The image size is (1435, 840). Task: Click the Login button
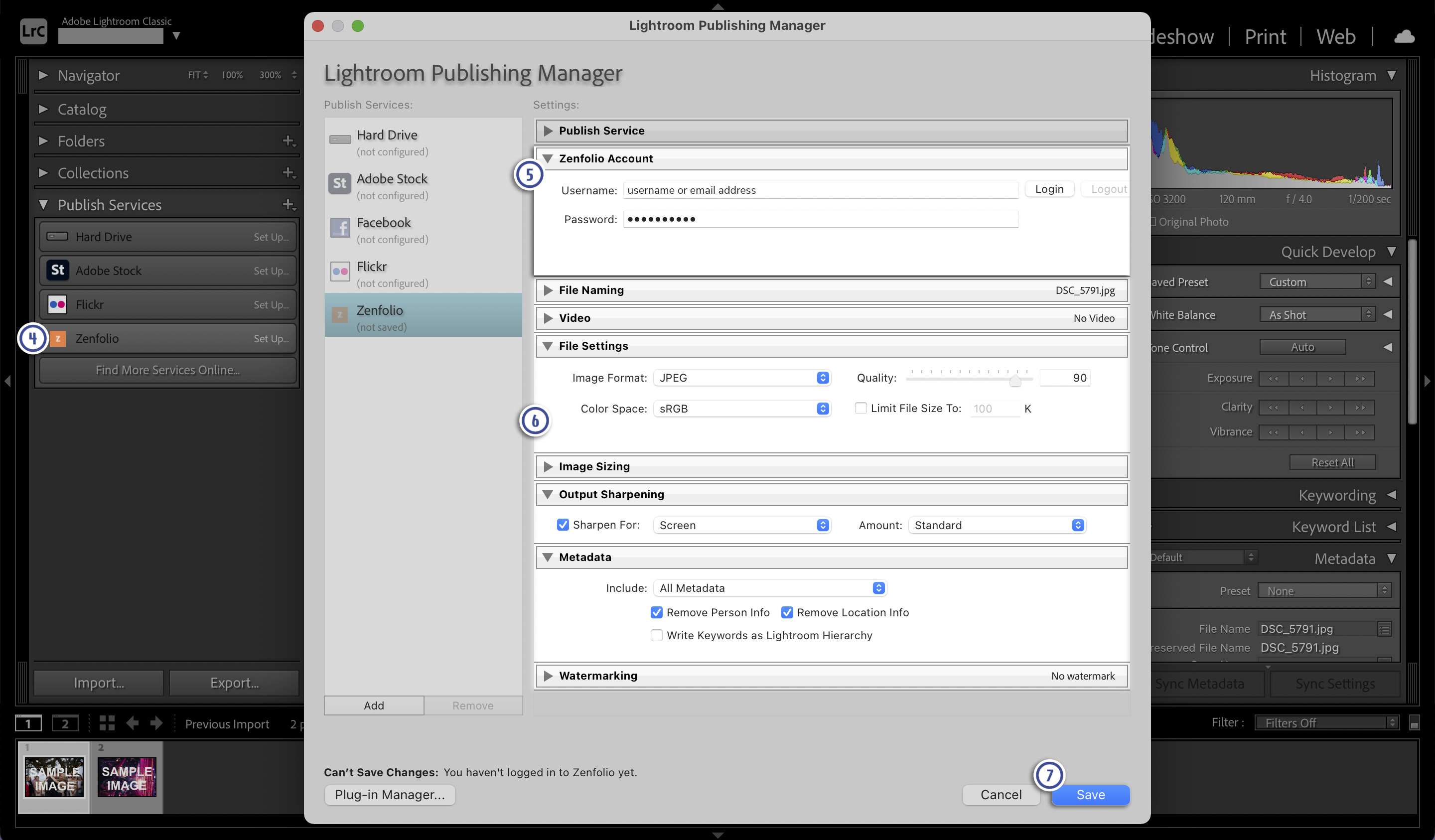click(1049, 189)
